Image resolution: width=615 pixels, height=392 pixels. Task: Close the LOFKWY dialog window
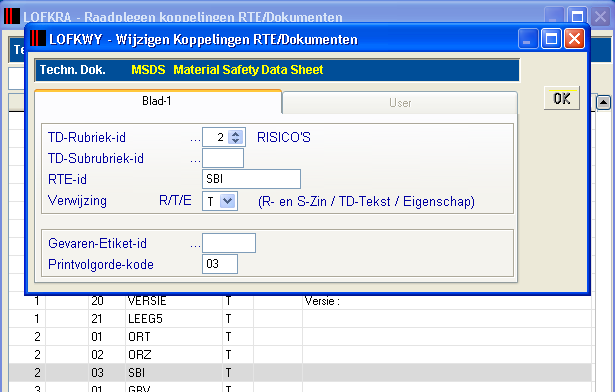coord(574,39)
